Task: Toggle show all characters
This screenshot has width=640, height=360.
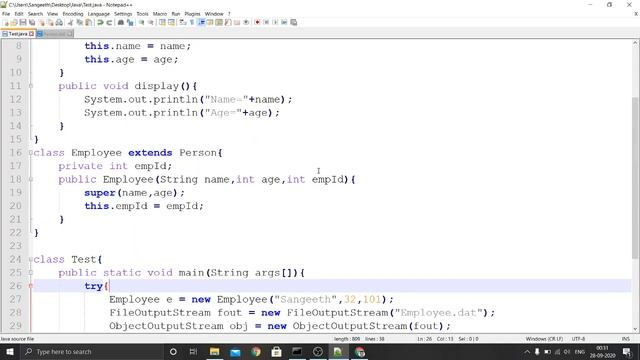Action: [x=192, y=22]
